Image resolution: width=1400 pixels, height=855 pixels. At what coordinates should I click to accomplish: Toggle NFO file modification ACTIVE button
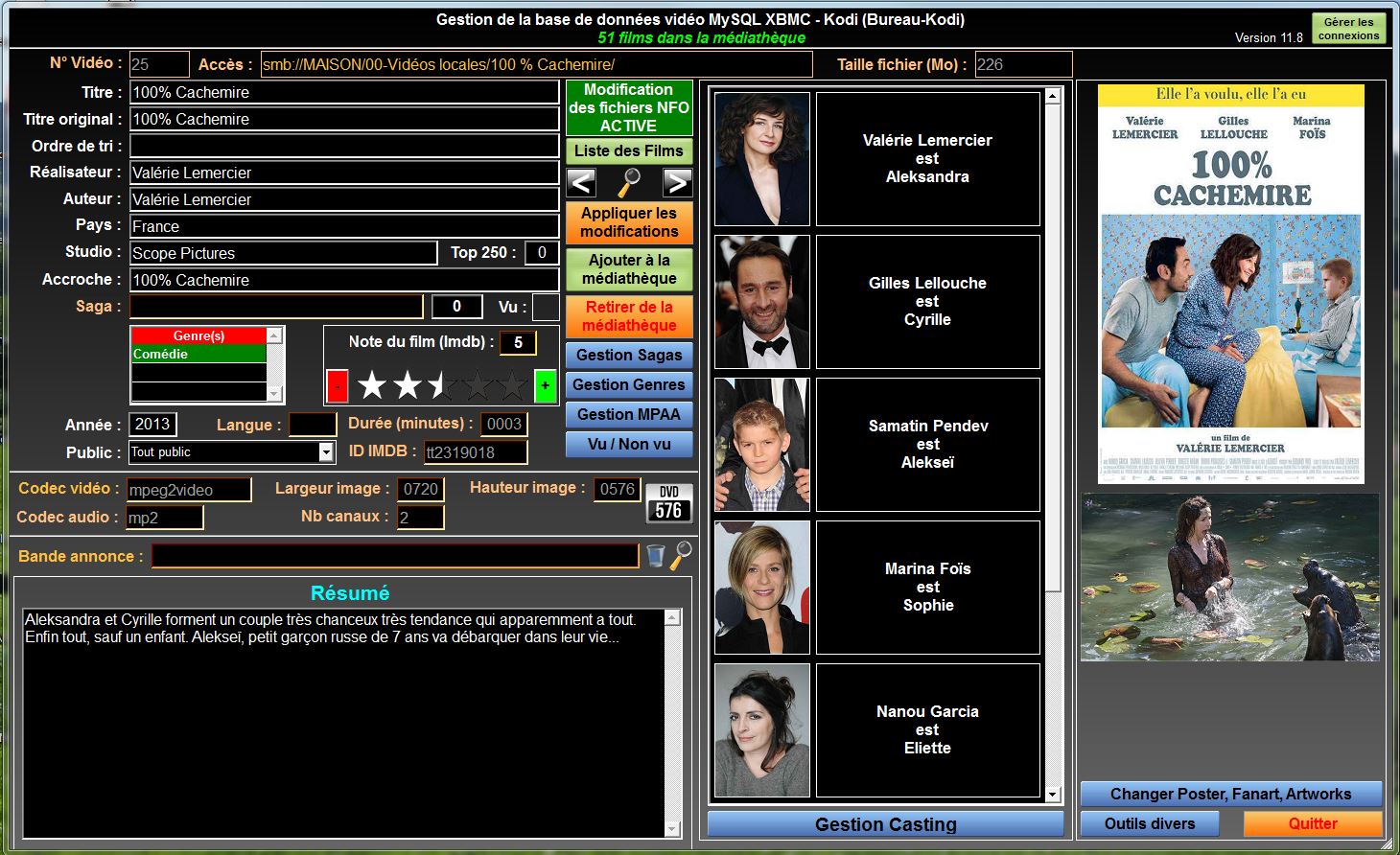(629, 107)
